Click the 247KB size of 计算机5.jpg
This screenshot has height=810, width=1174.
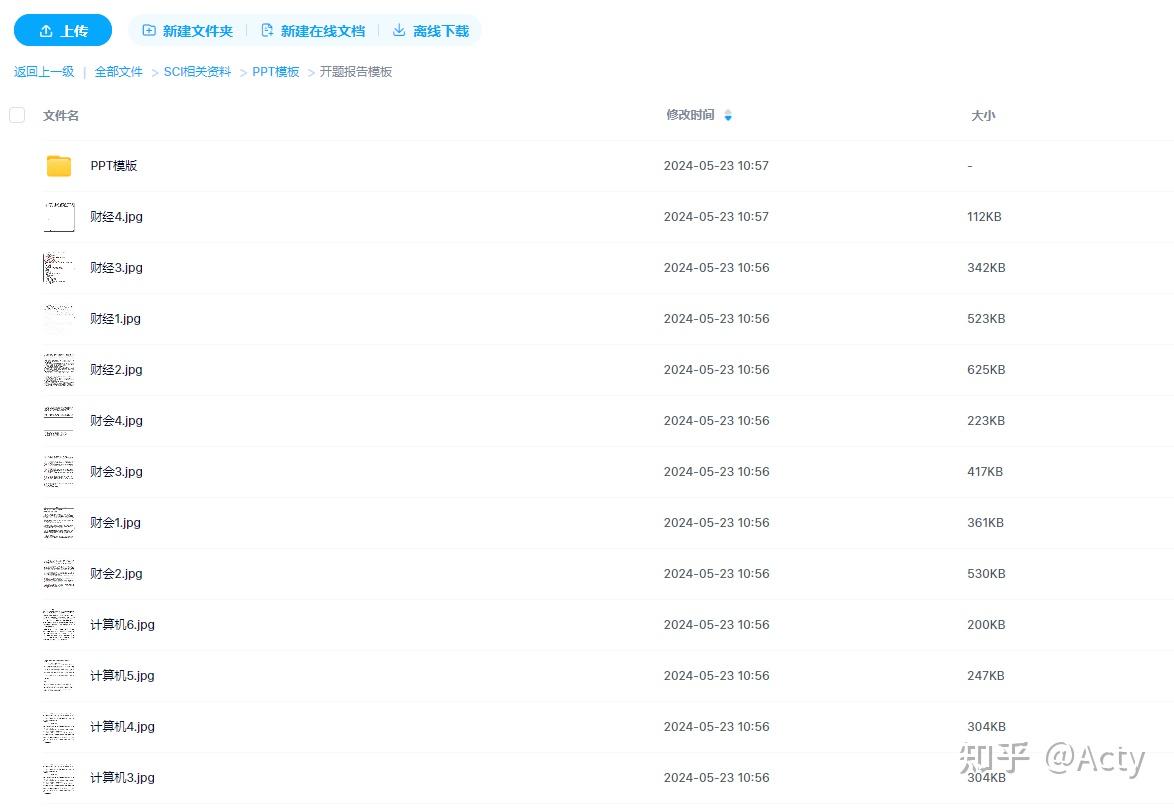[985, 675]
